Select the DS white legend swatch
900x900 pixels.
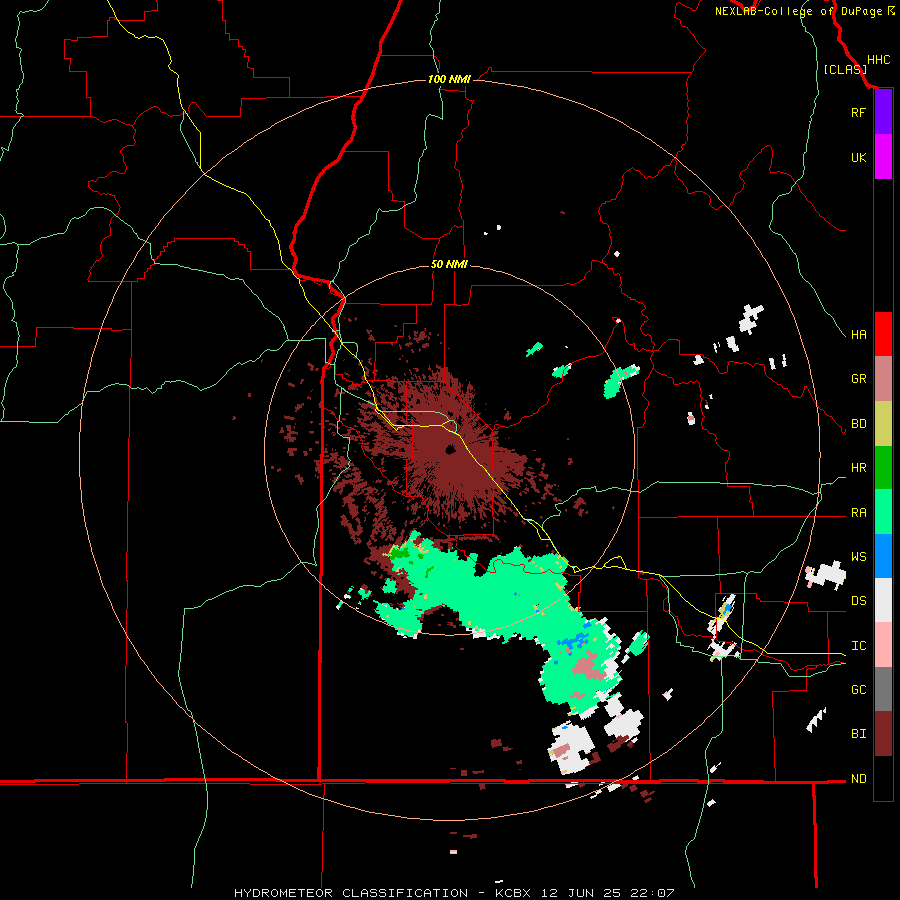pyautogui.click(x=883, y=600)
